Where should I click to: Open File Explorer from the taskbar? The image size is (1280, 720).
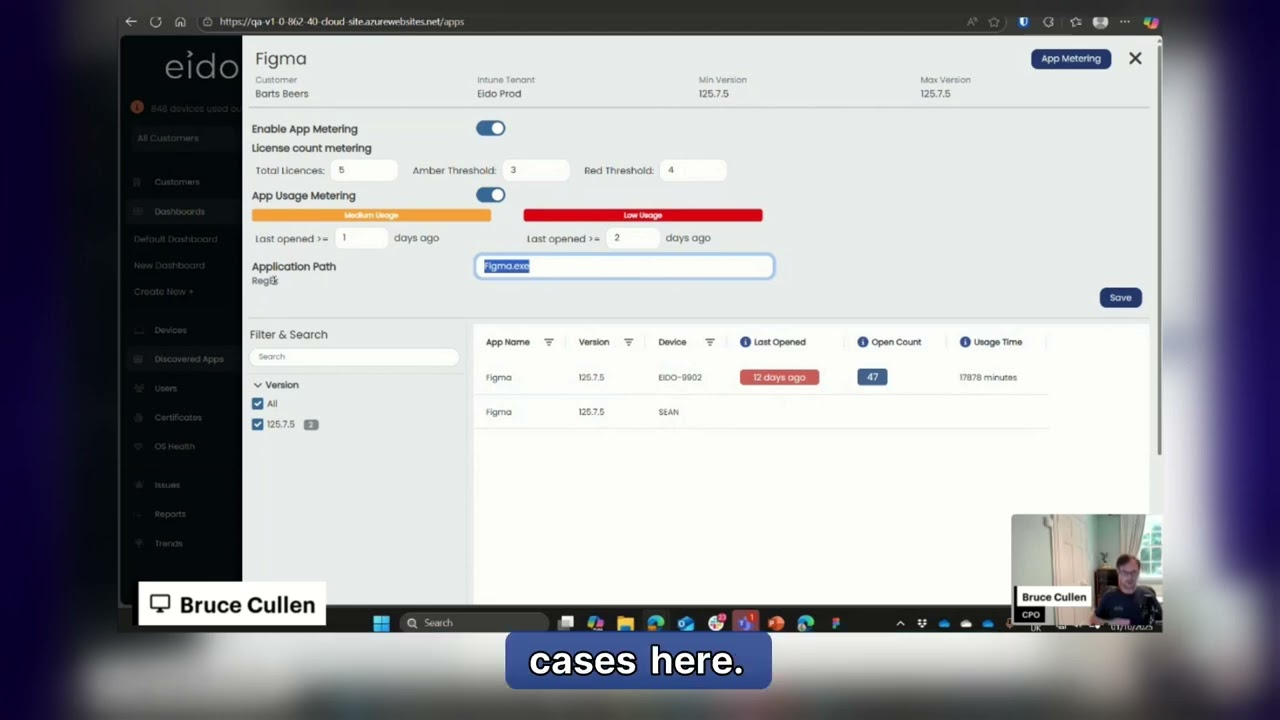pos(625,623)
